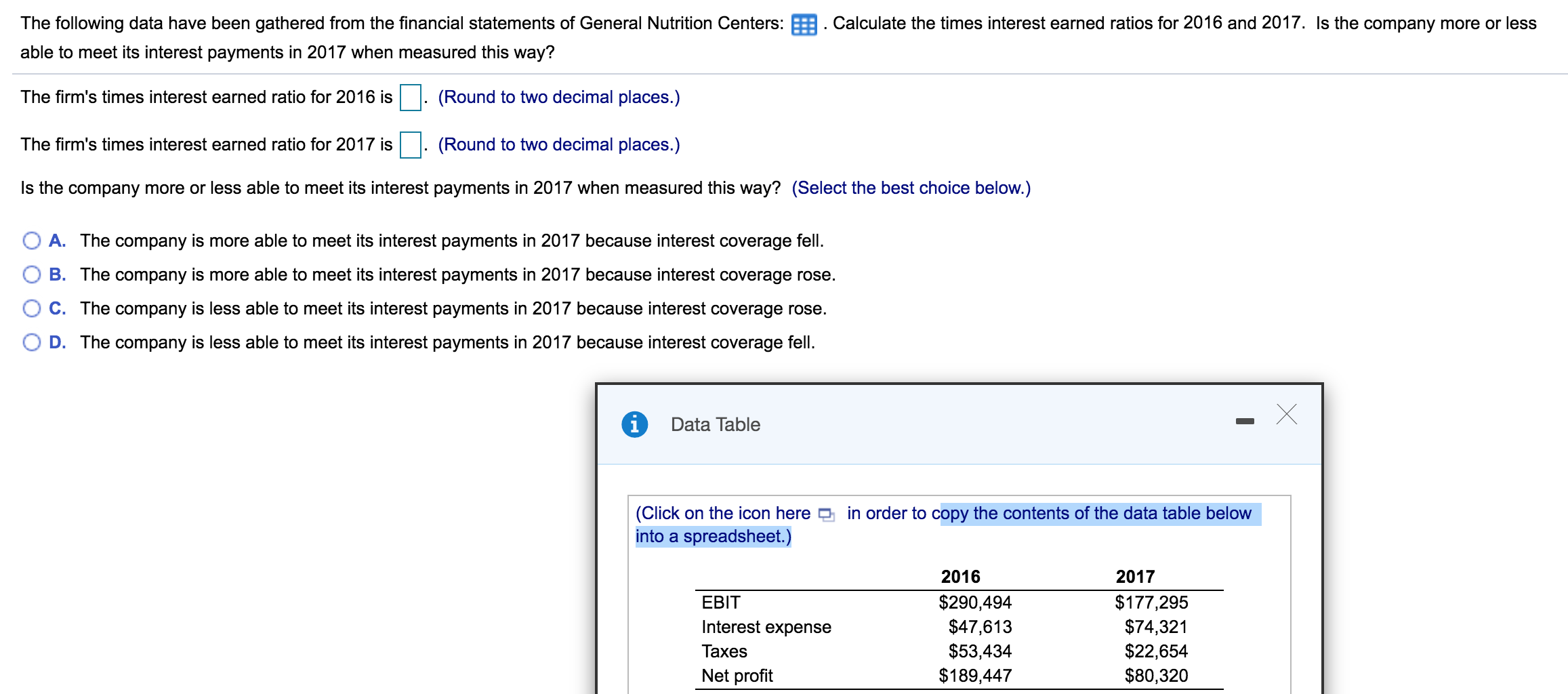Select option C: less able, coverage rose
The image size is (1568, 694).
[x=32, y=308]
